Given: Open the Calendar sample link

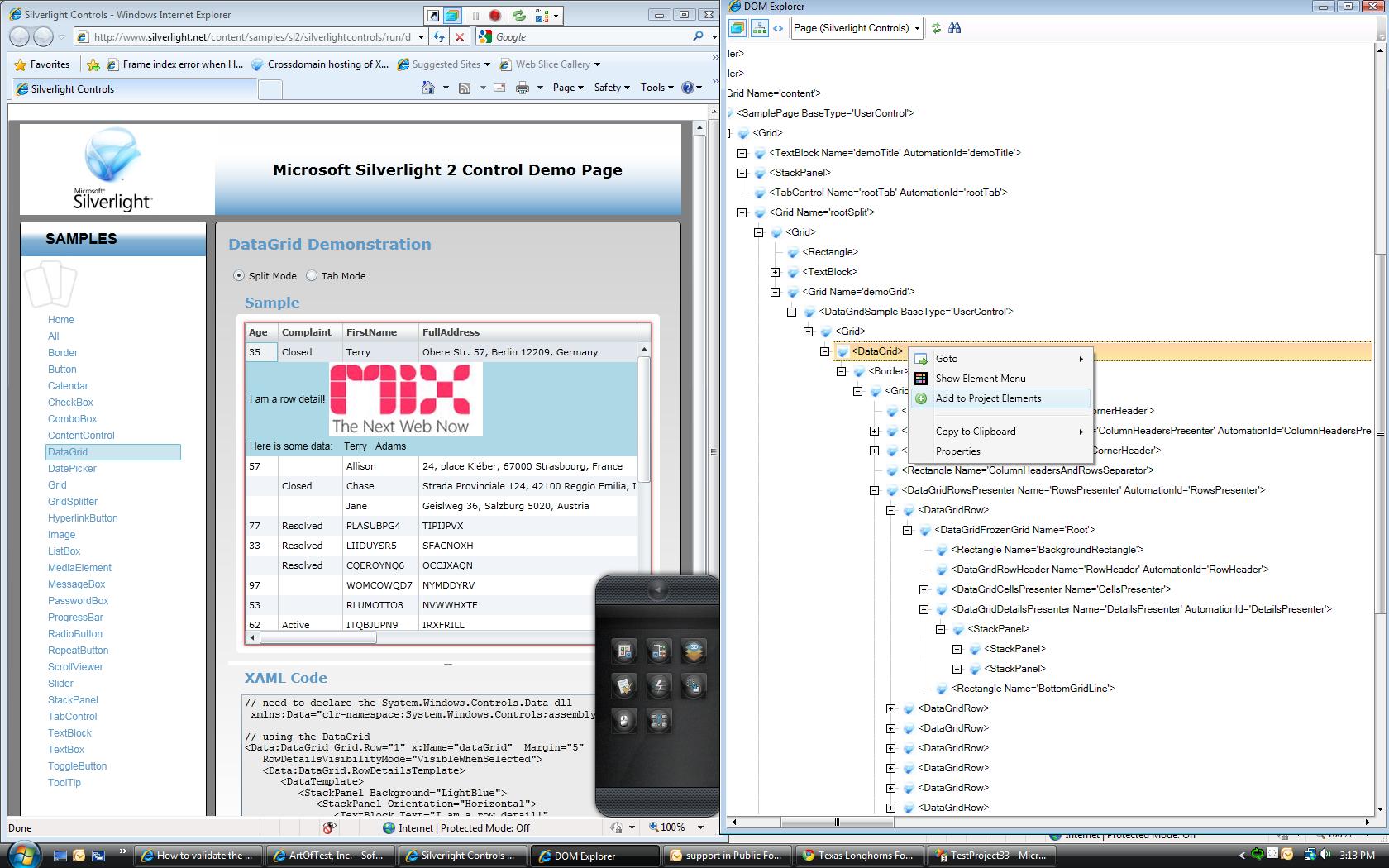Looking at the screenshot, I should click(x=68, y=386).
